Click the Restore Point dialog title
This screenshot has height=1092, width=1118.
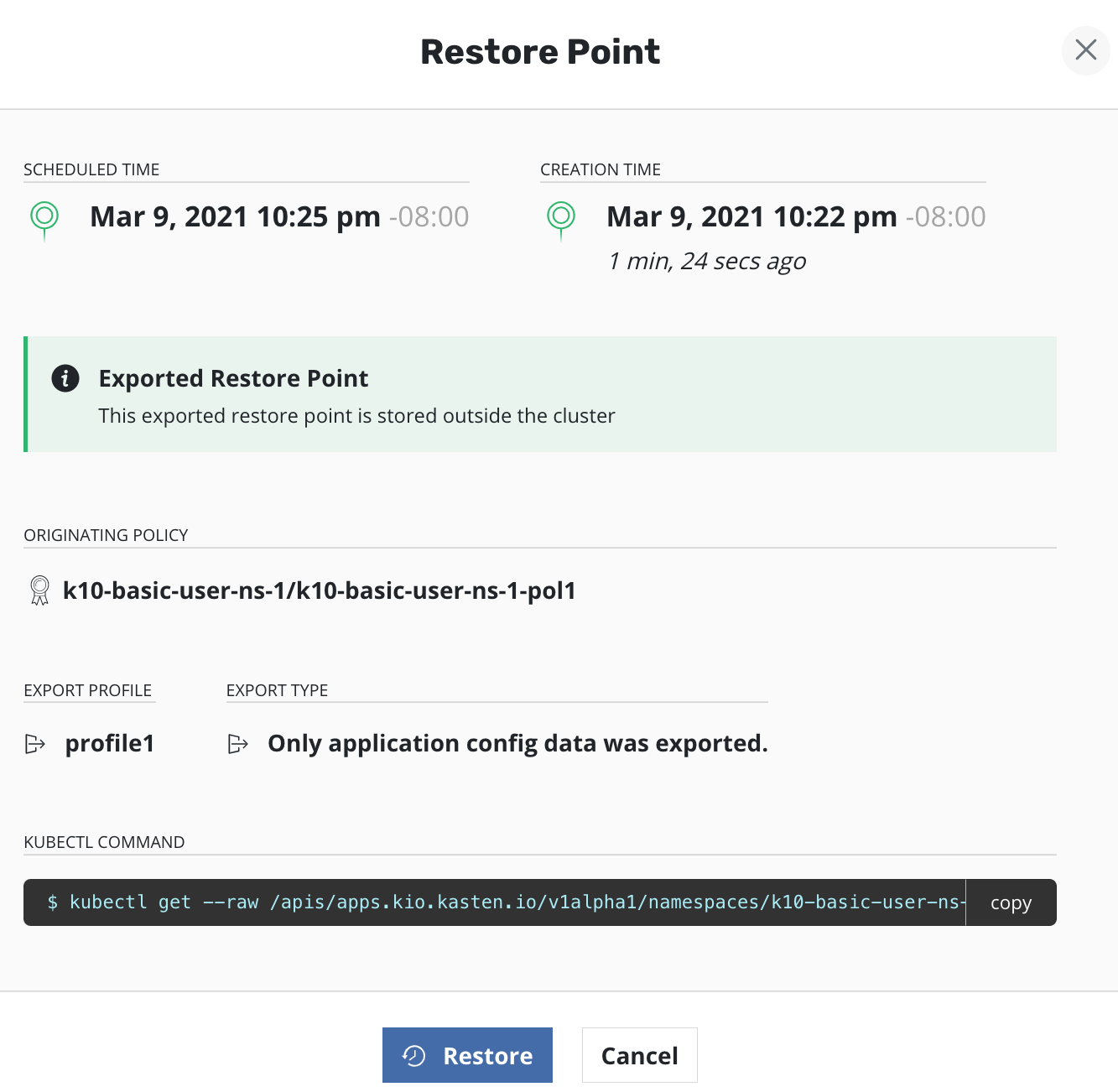click(540, 52)
